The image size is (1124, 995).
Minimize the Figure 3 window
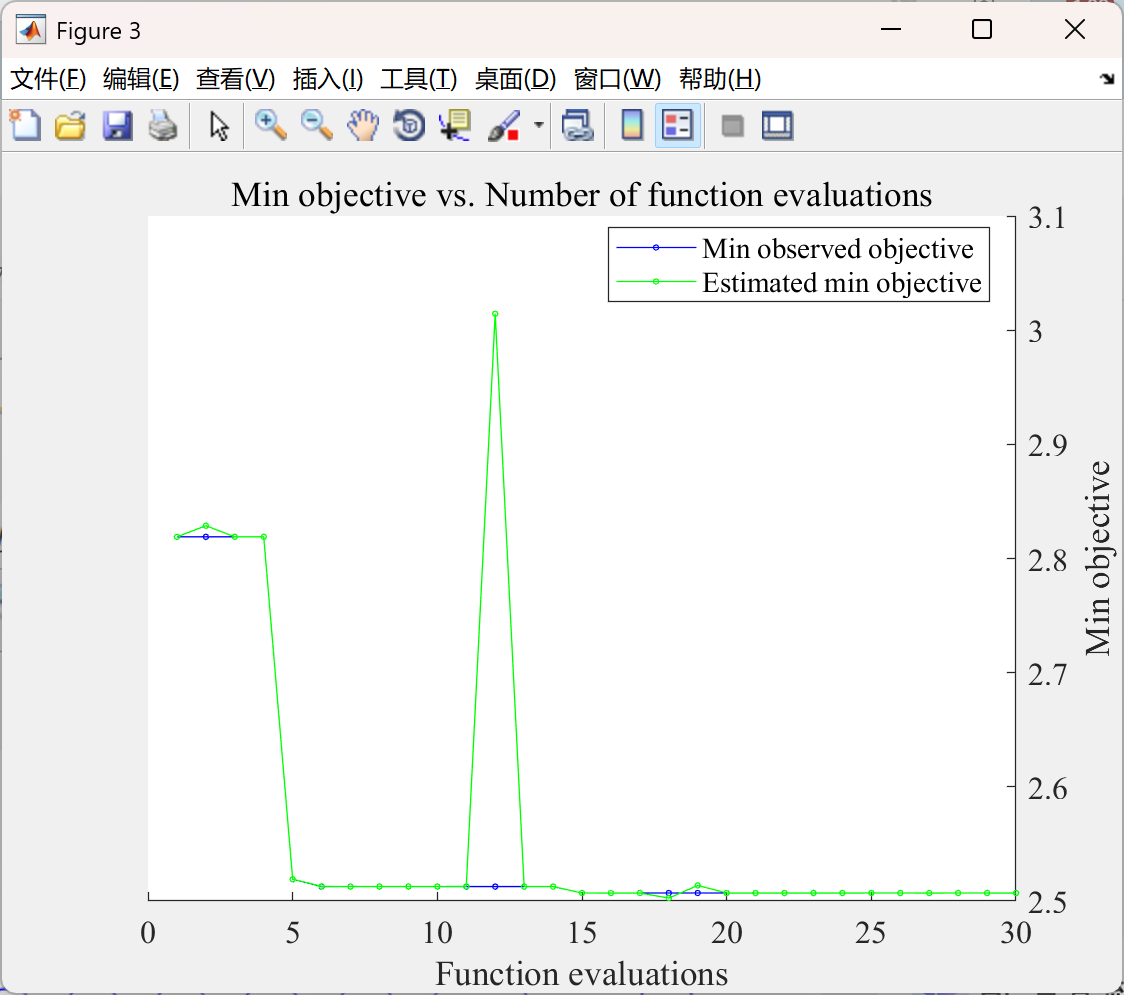[x=890, y=29]
